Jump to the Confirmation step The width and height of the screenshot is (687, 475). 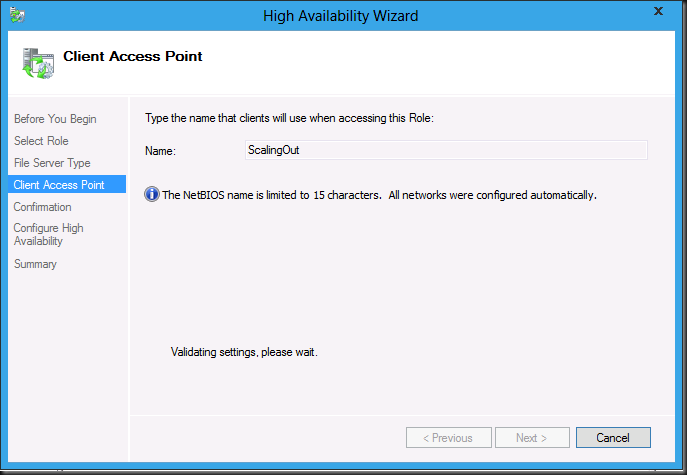(x=42, y=206)
